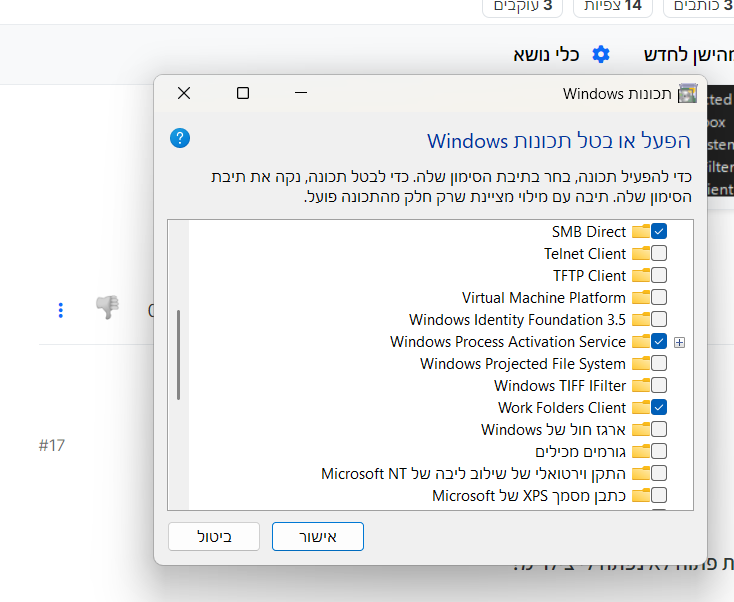Open the three-dot post options menu
This screenshot has width=734, height=602.
click(x=60, y=310)
